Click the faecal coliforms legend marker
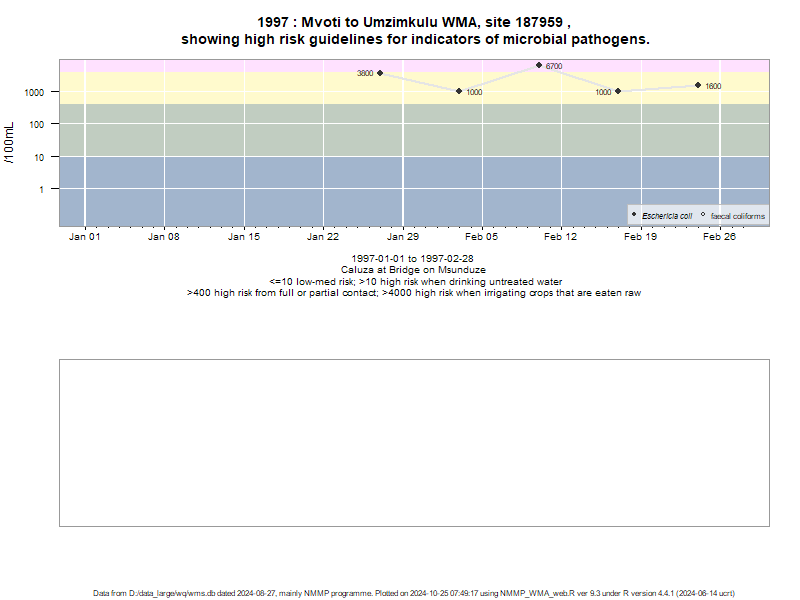This screenshot has height=600, width=800. [x=703, y=214]
